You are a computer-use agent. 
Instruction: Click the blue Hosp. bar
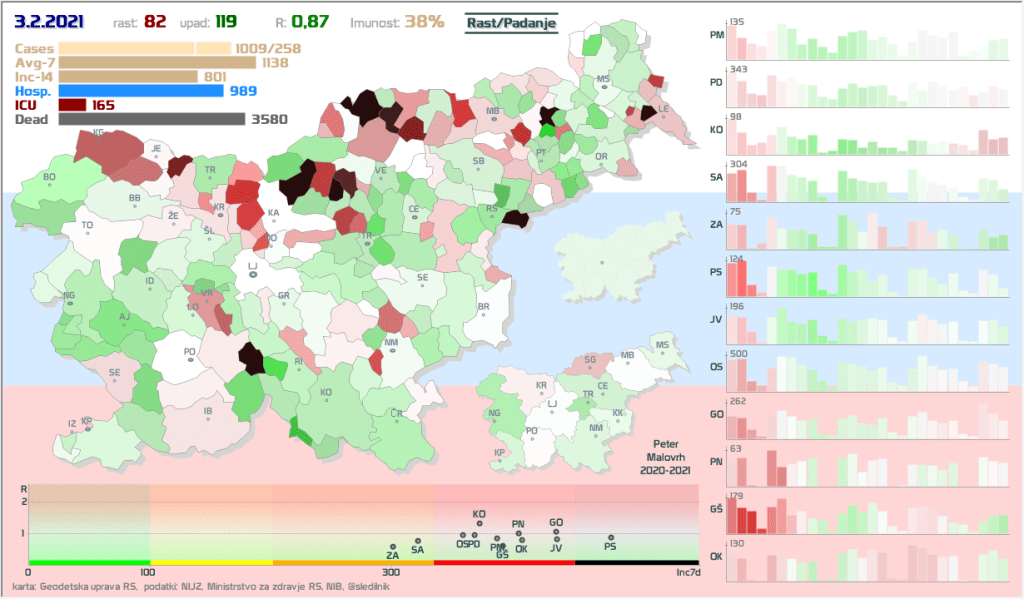click(141, 90)
